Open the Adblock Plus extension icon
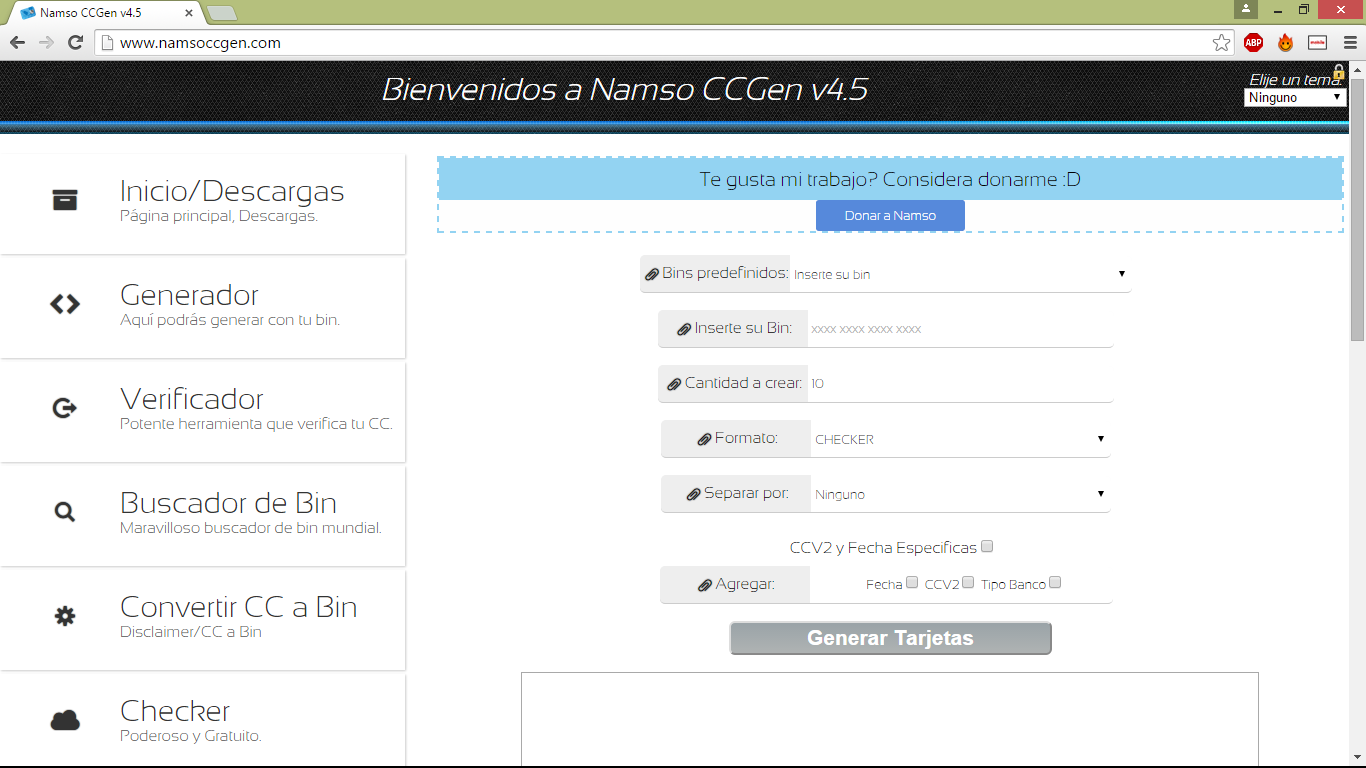Image resolution: width=1366 pixels, height=768 pixels. pos(1253,43)
